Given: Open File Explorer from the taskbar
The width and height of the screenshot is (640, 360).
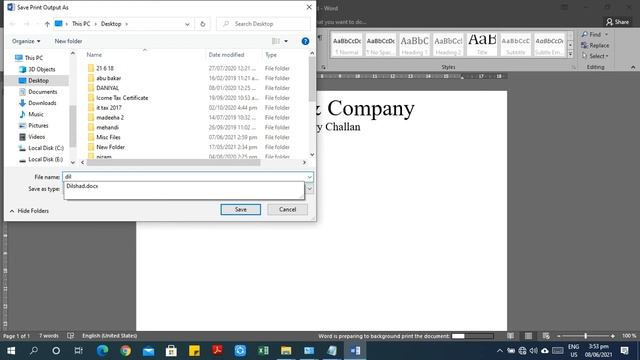Looking at the screenshot, I should [286, 351].
